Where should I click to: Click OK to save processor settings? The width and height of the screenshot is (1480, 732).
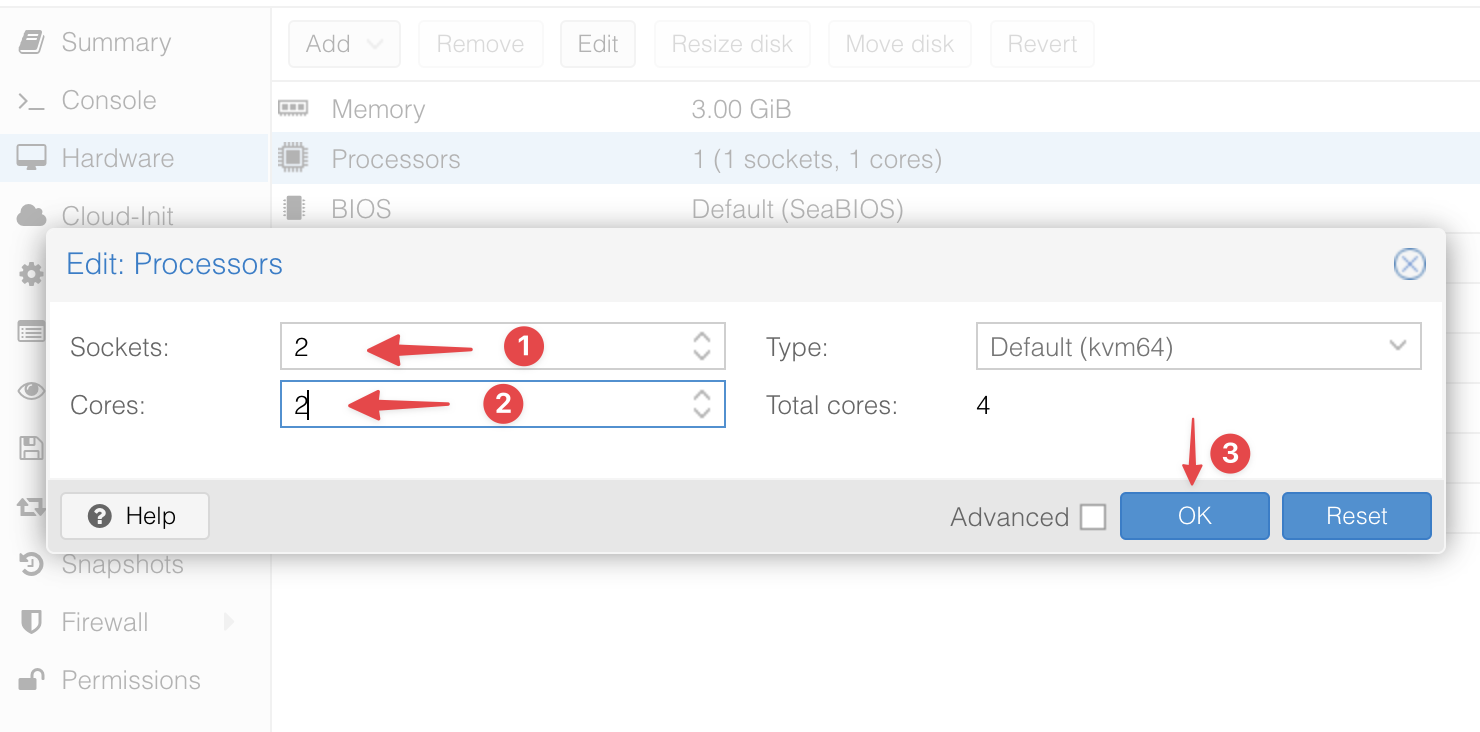[x=1194, y=516]
